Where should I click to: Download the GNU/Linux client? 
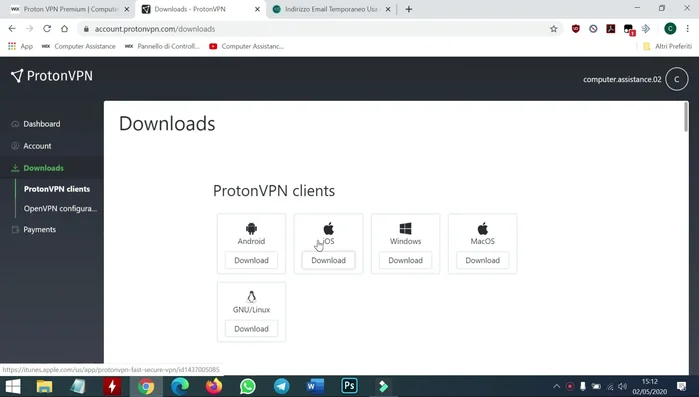(x=251, y=329)
